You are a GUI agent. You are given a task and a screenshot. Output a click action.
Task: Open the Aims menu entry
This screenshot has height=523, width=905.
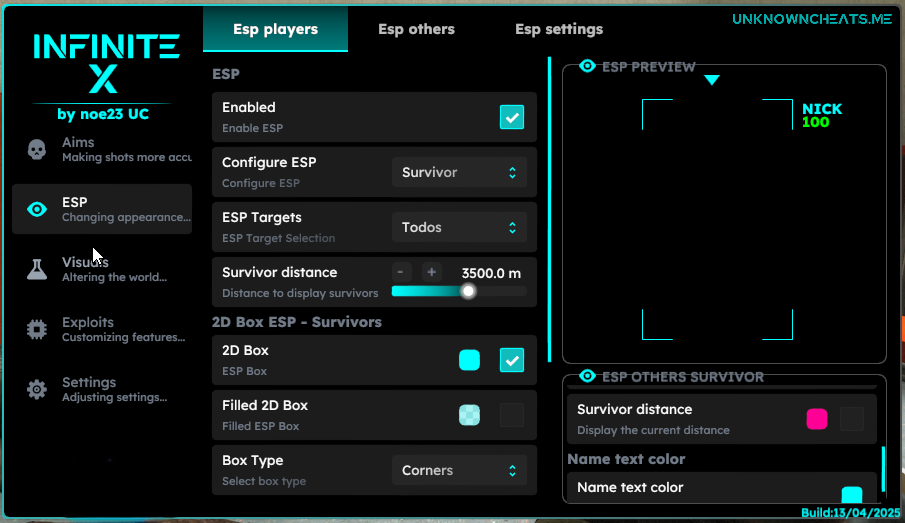[x=102, y=150]
